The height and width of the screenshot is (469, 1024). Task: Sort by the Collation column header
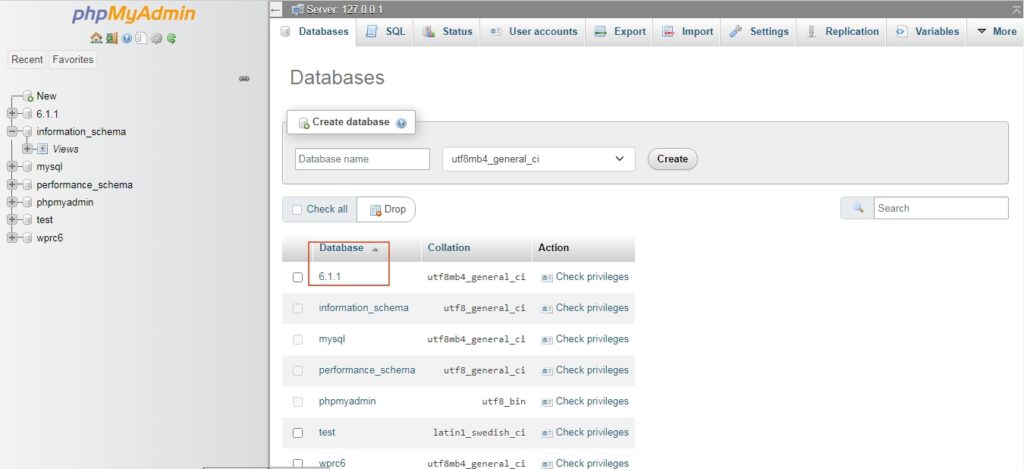449,248
